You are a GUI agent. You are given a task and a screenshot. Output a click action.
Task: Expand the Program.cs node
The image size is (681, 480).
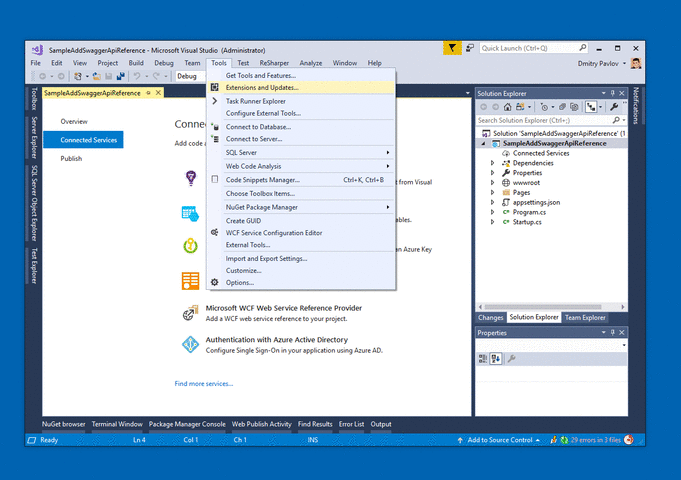click(x=493, y=212)
